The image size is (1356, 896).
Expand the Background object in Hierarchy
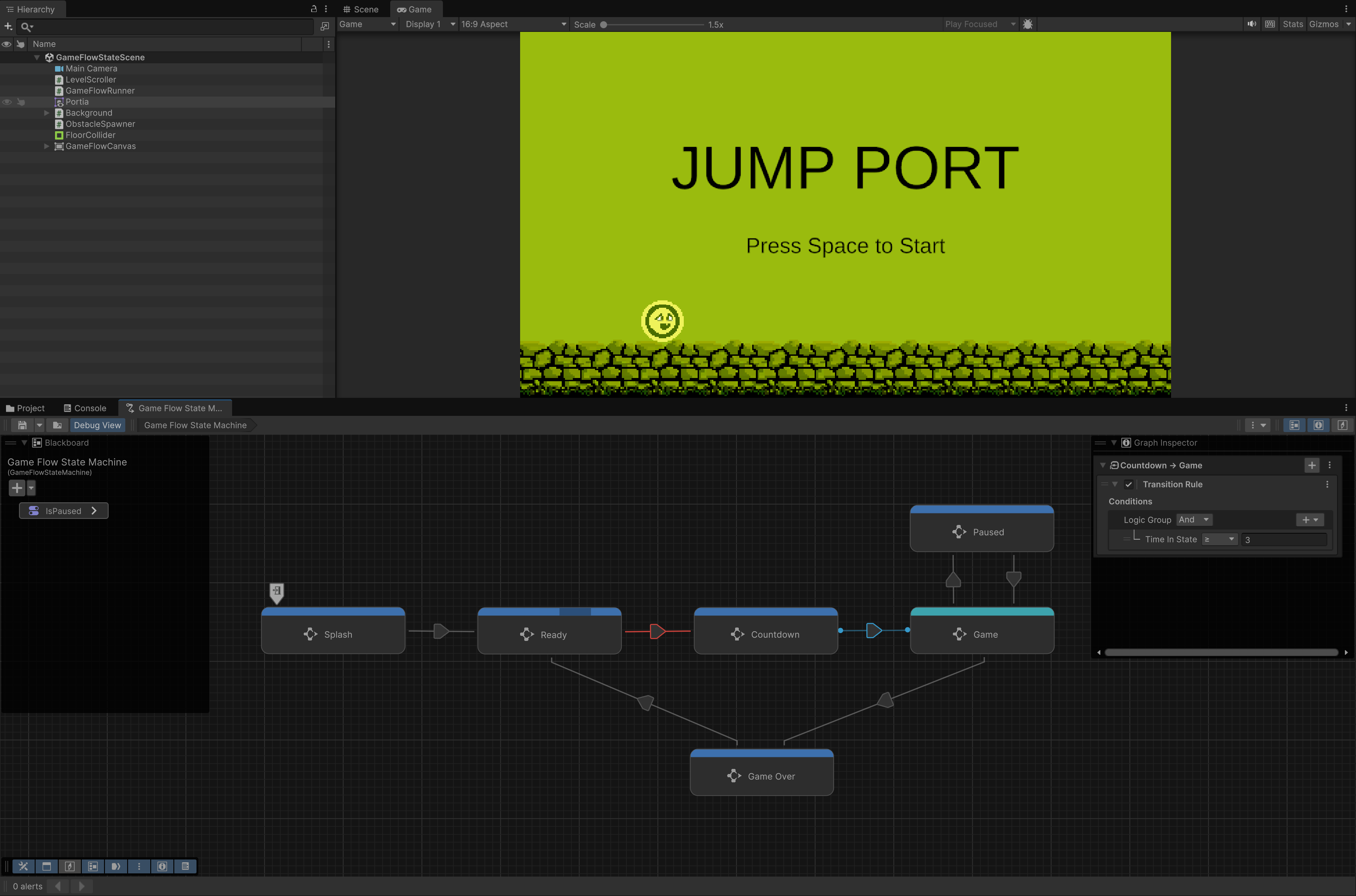click(47, 113)
